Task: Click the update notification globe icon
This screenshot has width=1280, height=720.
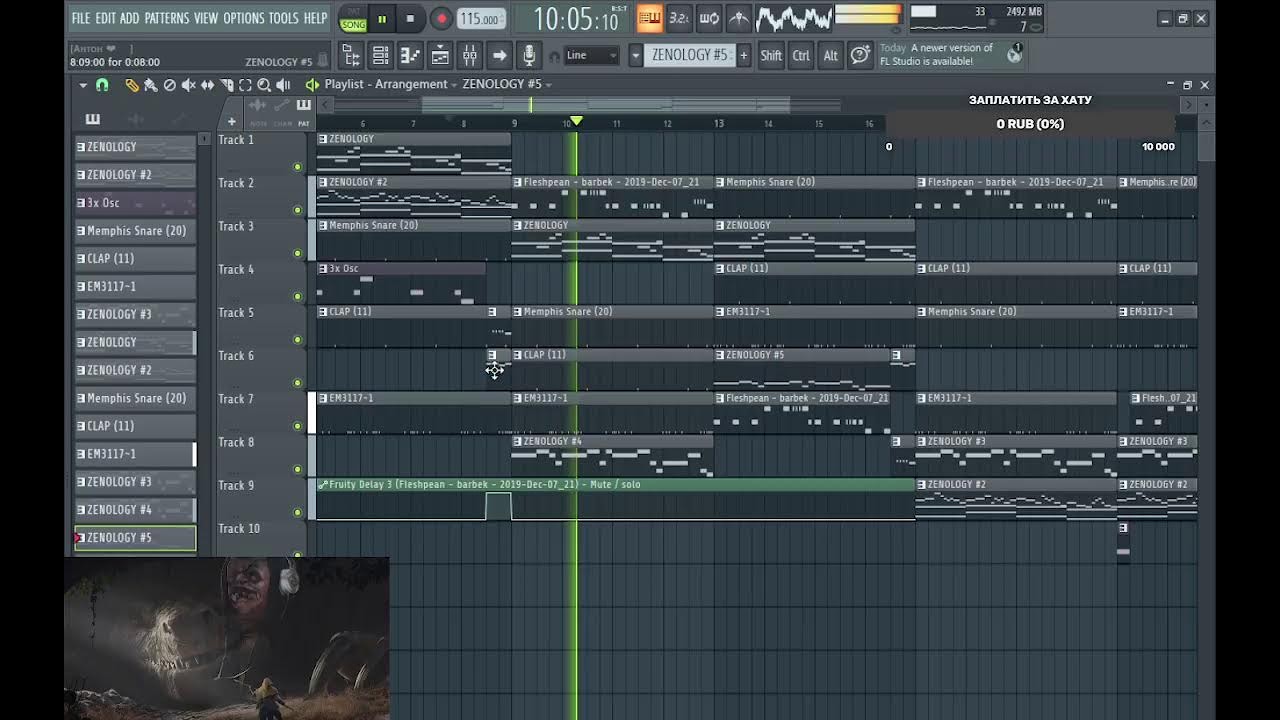Action: coord(1014,55)
